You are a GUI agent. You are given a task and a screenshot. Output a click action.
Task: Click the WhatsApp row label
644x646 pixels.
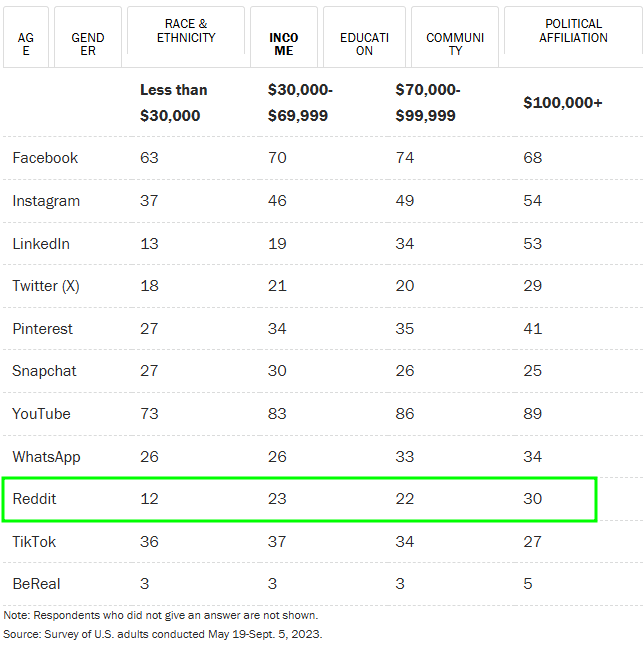[46, 457]
